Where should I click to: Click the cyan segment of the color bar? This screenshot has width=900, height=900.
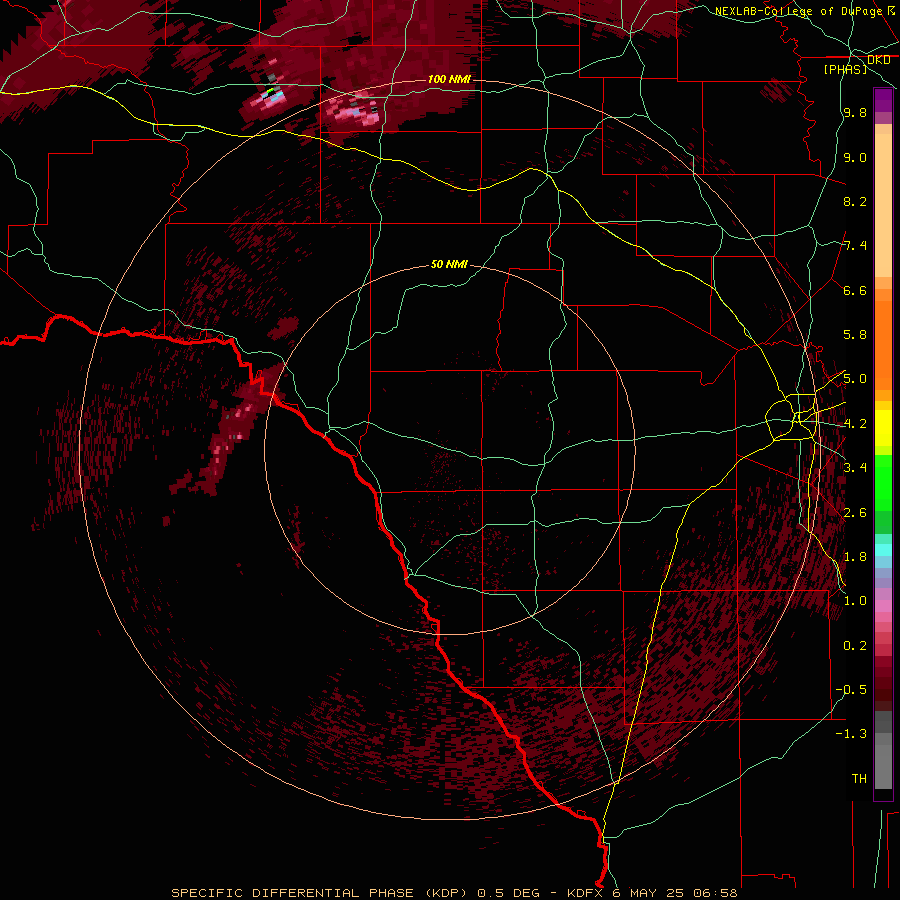tap(883, 550)
